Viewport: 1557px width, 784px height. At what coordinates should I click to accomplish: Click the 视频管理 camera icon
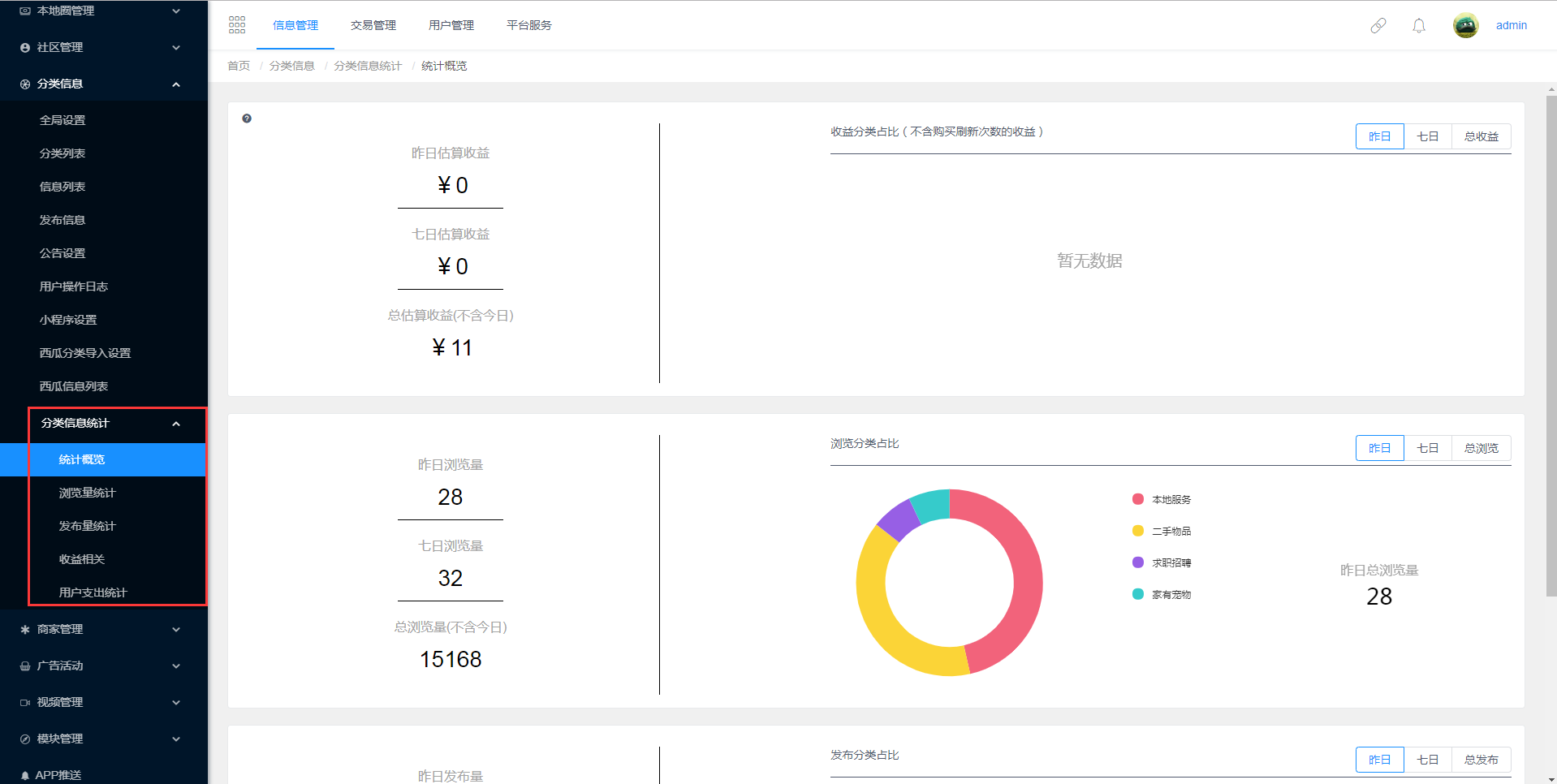25,703
